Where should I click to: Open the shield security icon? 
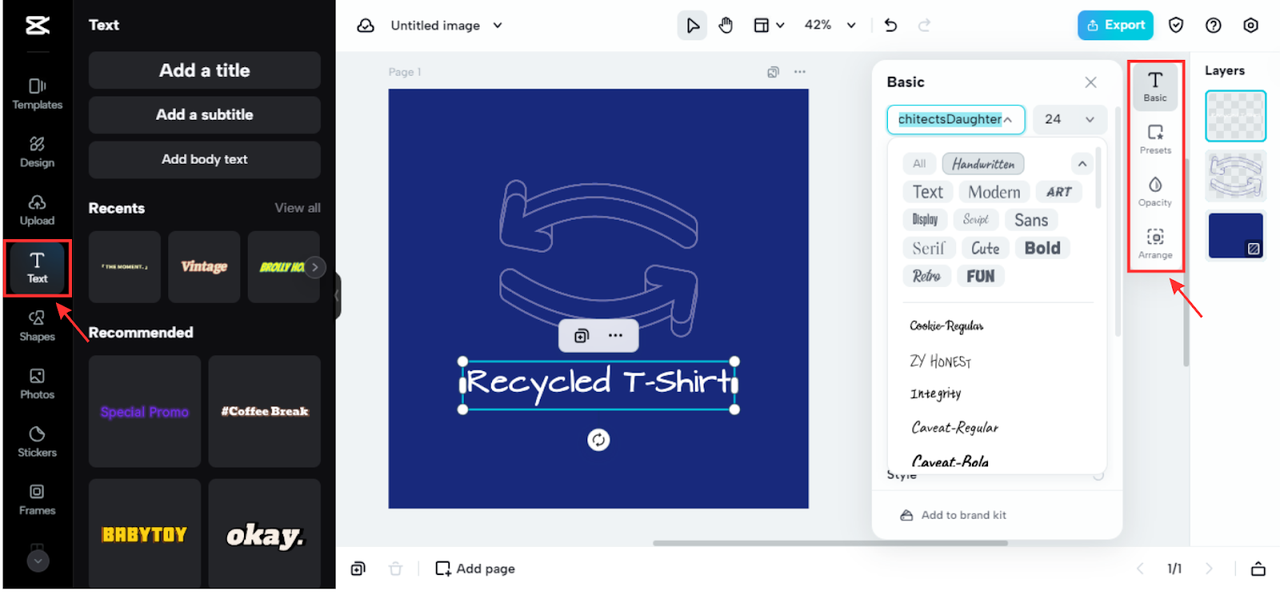[x=1177, y=25]
